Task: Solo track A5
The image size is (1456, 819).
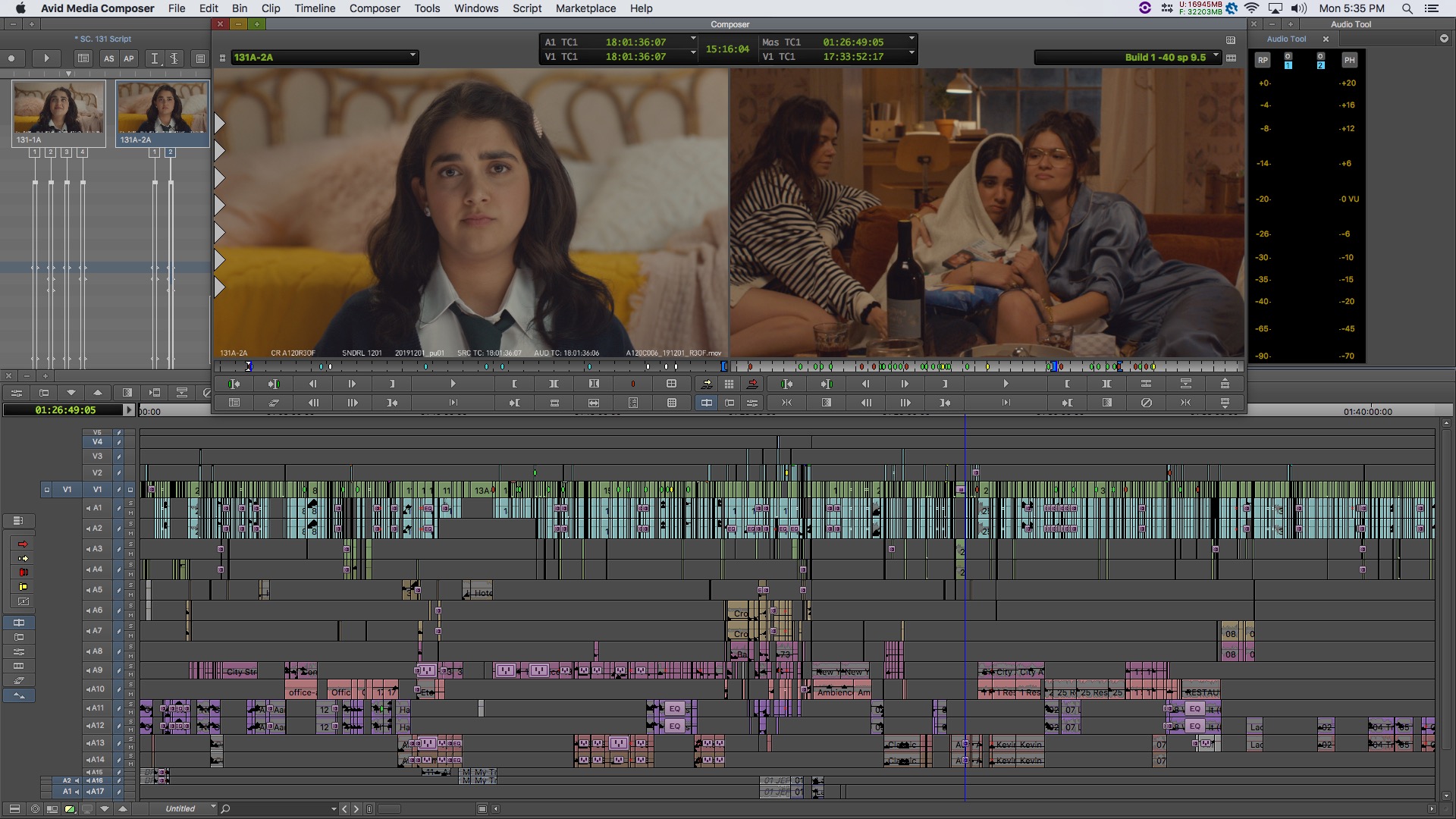Action: [x=130, y=585]
